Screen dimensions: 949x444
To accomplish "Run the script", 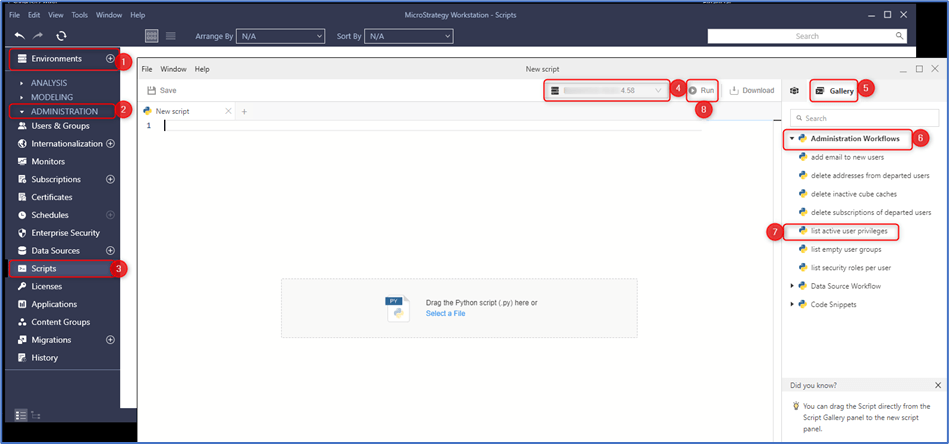I will [702, 91].
